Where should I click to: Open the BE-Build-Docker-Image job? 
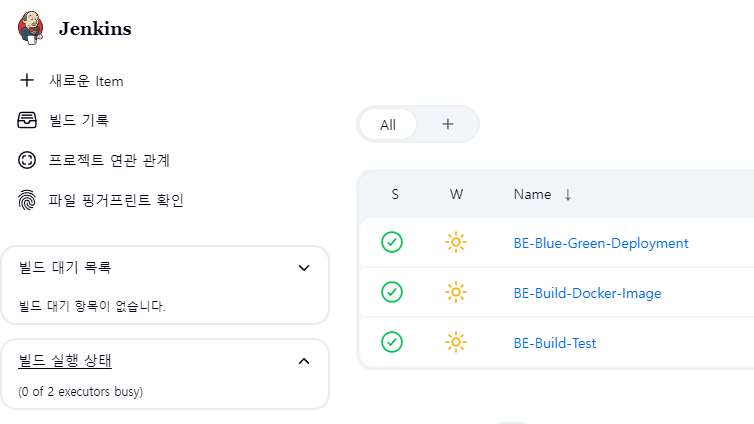[588, 293]
